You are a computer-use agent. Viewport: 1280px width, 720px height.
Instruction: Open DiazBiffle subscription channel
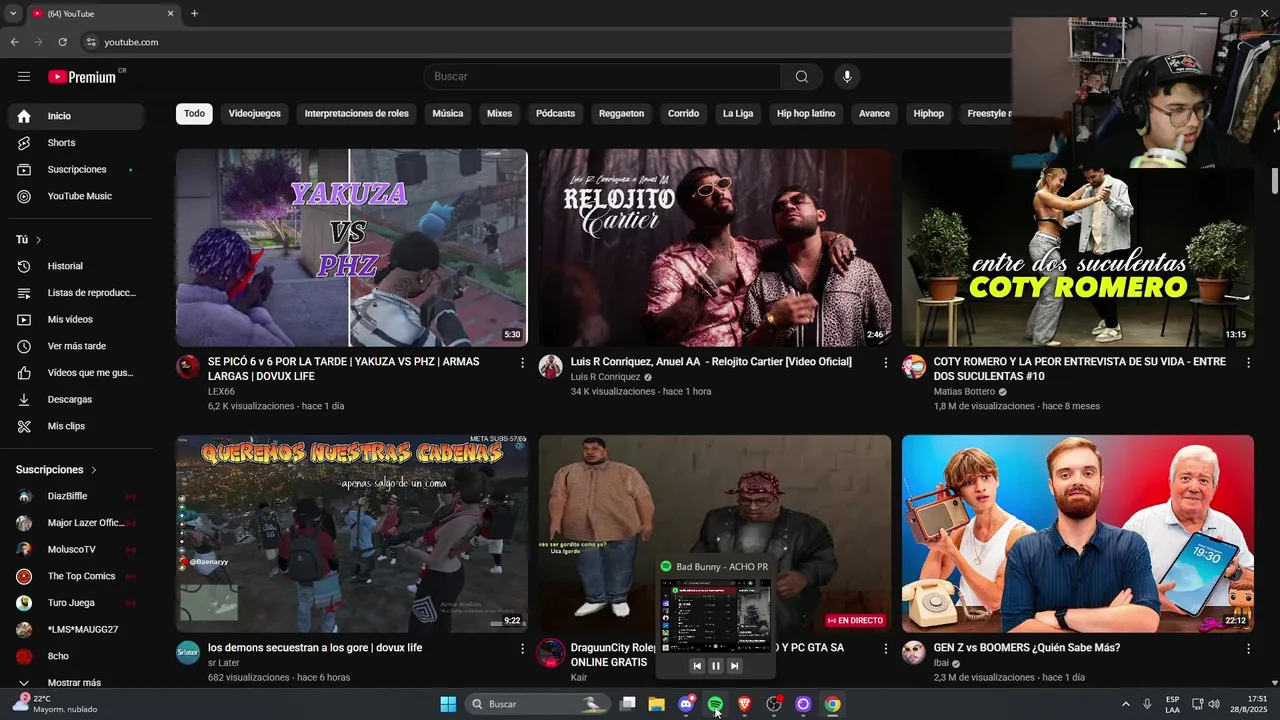[75, 496]
